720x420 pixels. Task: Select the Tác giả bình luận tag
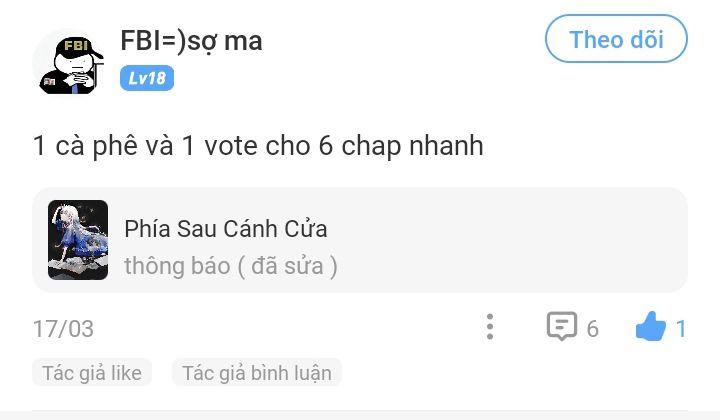coord(257,373)
